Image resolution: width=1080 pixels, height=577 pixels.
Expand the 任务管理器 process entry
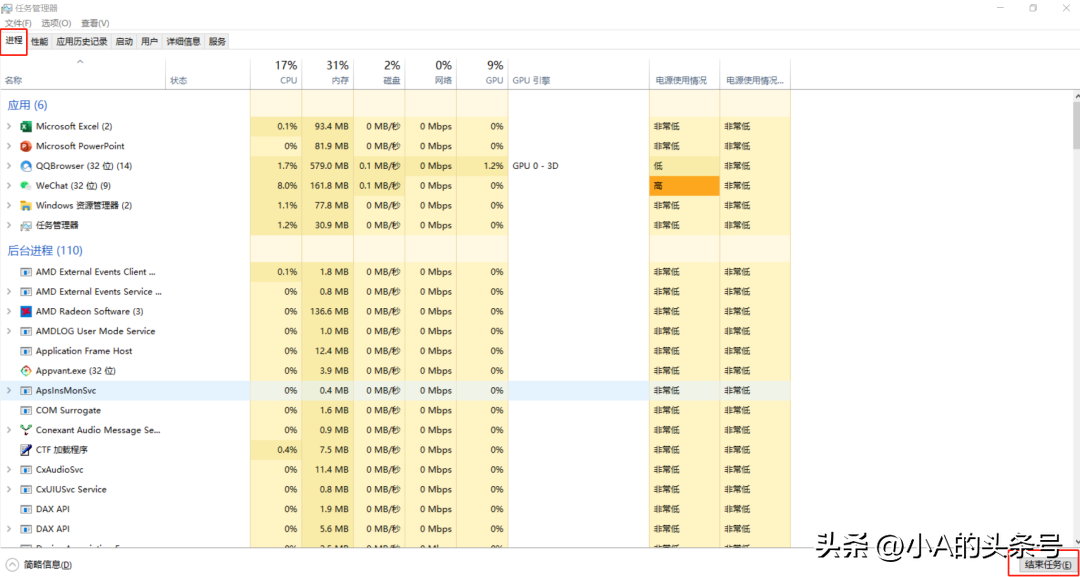pos(9,225)
